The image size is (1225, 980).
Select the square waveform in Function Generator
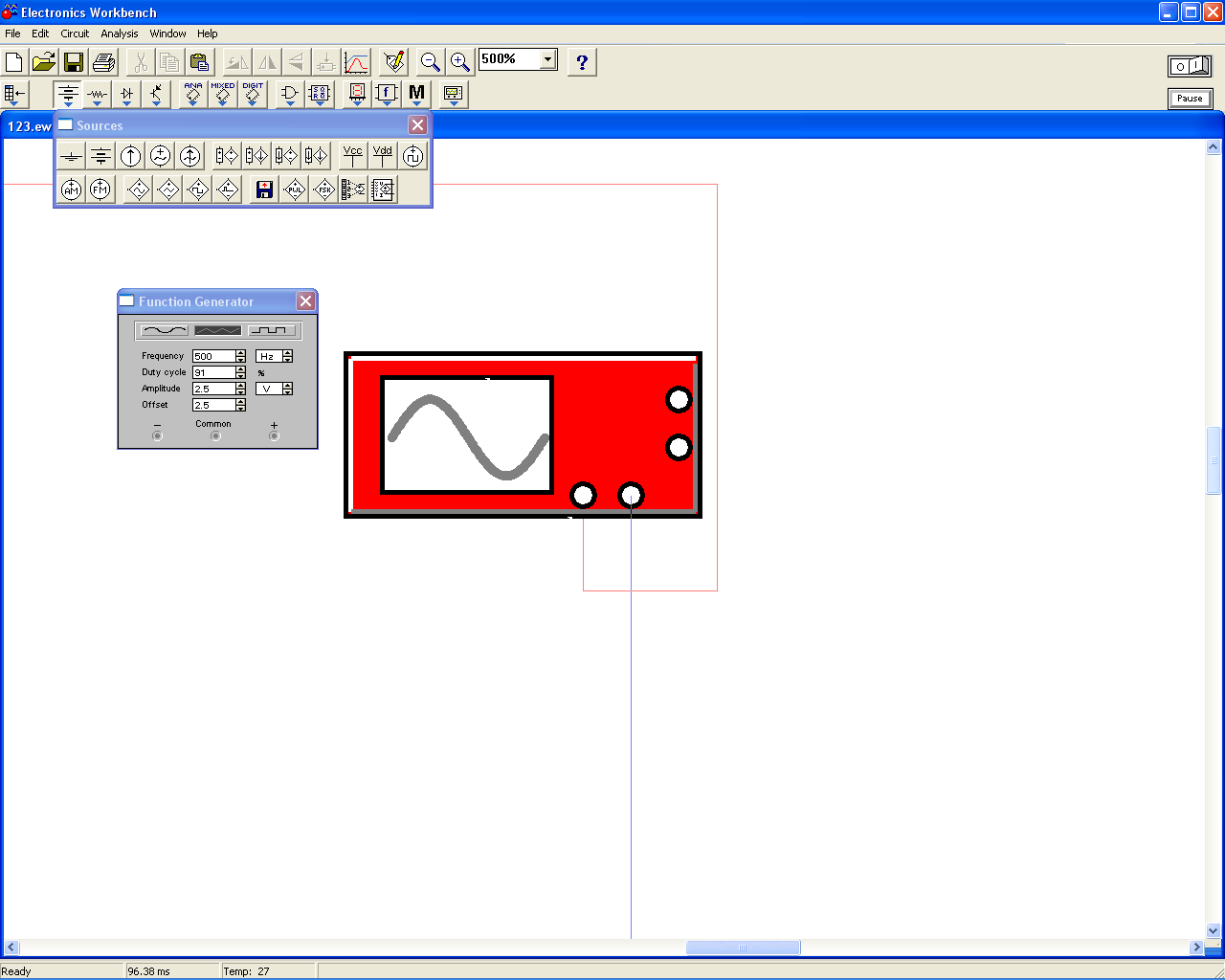pyautogui.click(x=273, y=330)
